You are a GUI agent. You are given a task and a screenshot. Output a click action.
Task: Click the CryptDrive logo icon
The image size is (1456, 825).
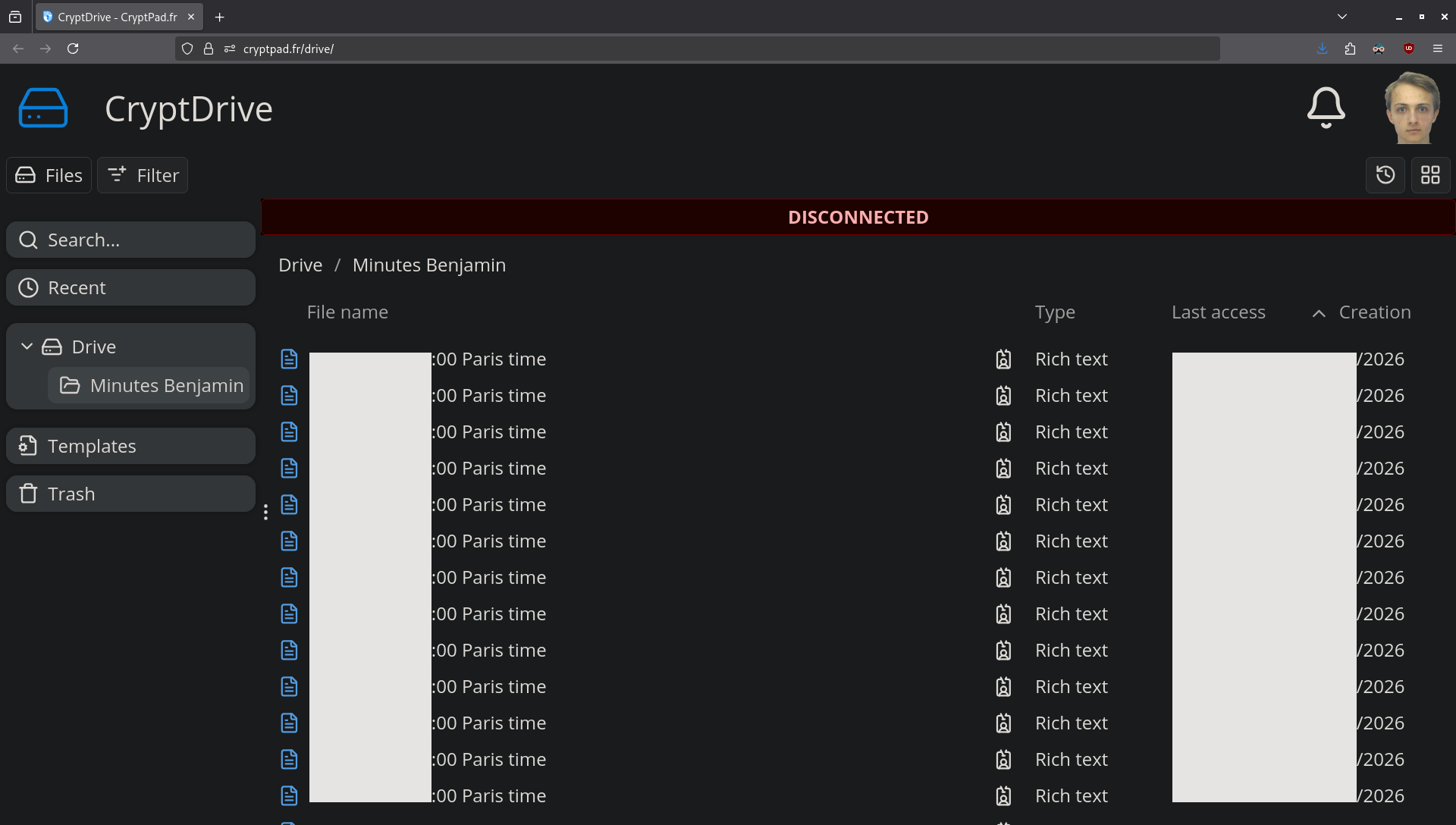pyautogui.click(x=43, y=108)
